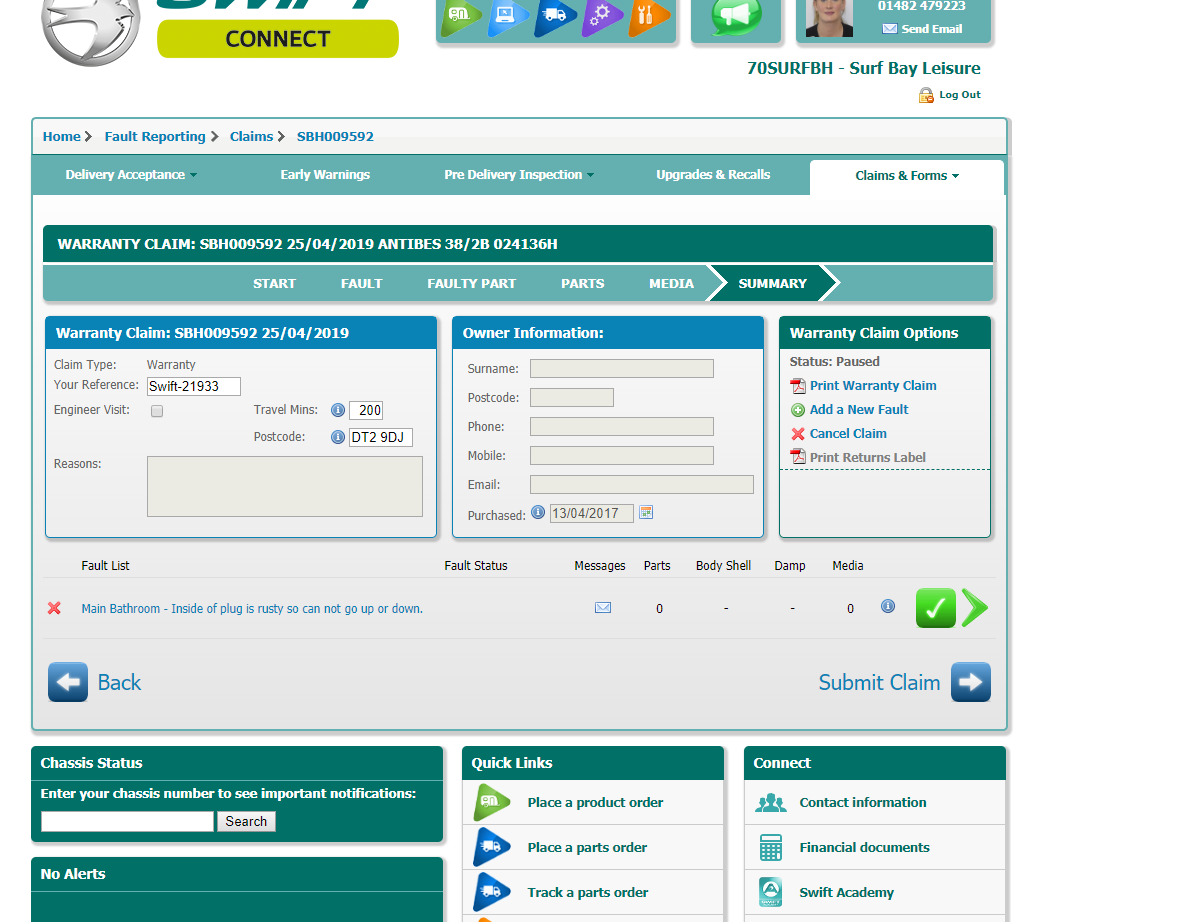Click the Swift logo emblem

coord(91,30)
